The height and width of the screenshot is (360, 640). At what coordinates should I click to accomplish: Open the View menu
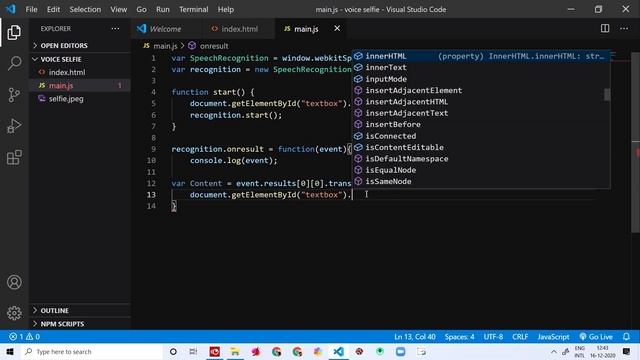pos(118,9)
